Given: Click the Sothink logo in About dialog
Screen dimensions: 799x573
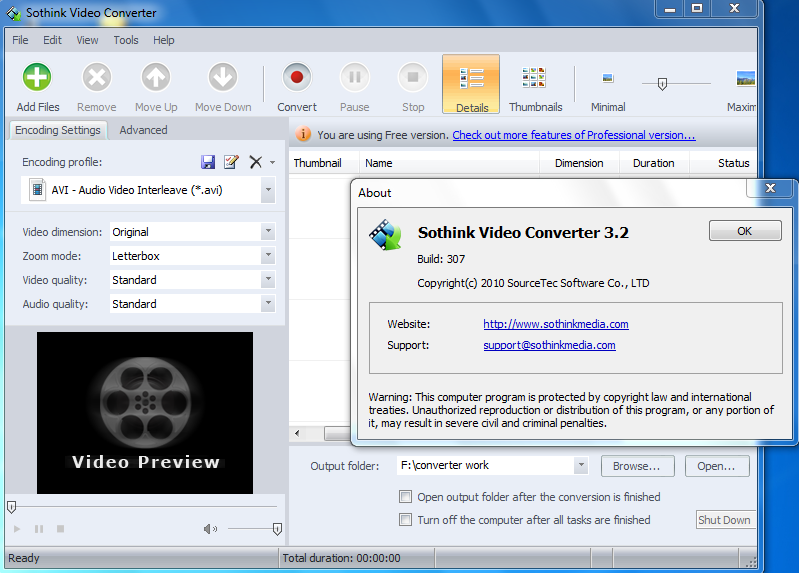Looking at the screenshot, I should pyautogui.click(x=385, y=235).
